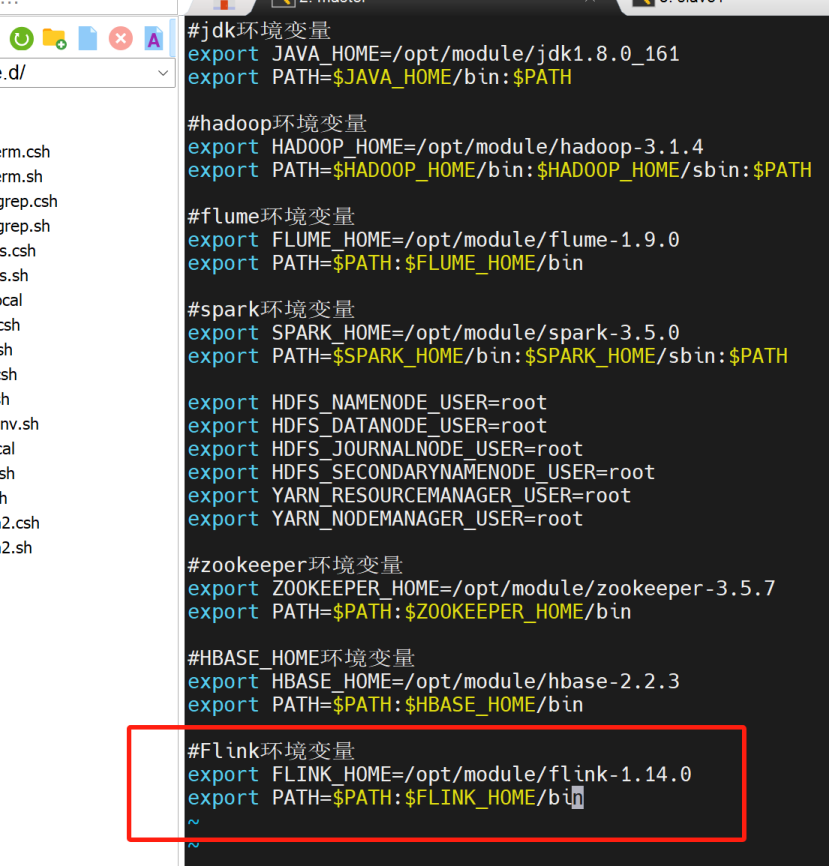This screenshot has width=829, height=867.
Task: Click the new folder icon
Action: tap(54, 39)
